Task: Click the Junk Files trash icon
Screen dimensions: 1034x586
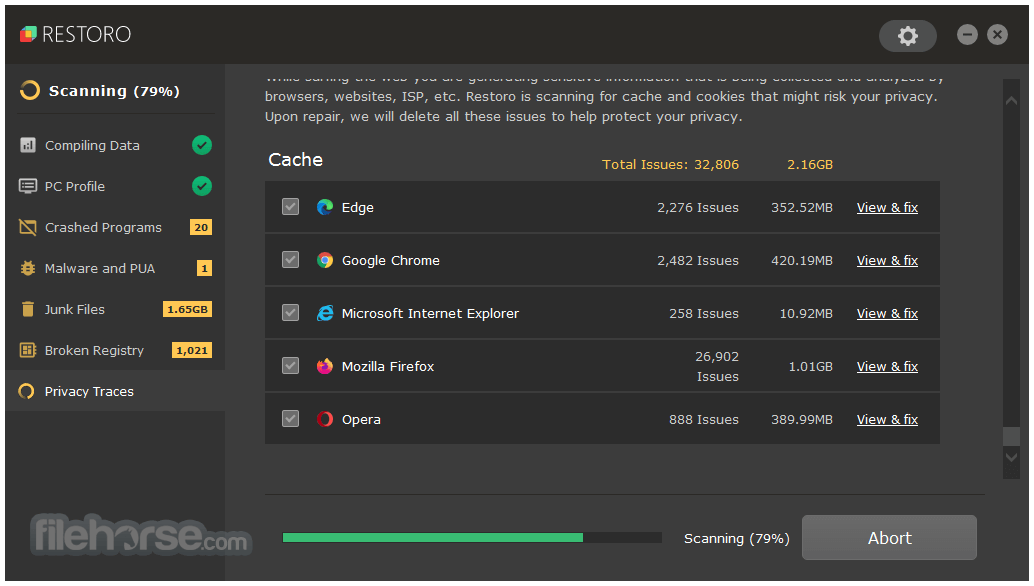Action: [28, 309]
